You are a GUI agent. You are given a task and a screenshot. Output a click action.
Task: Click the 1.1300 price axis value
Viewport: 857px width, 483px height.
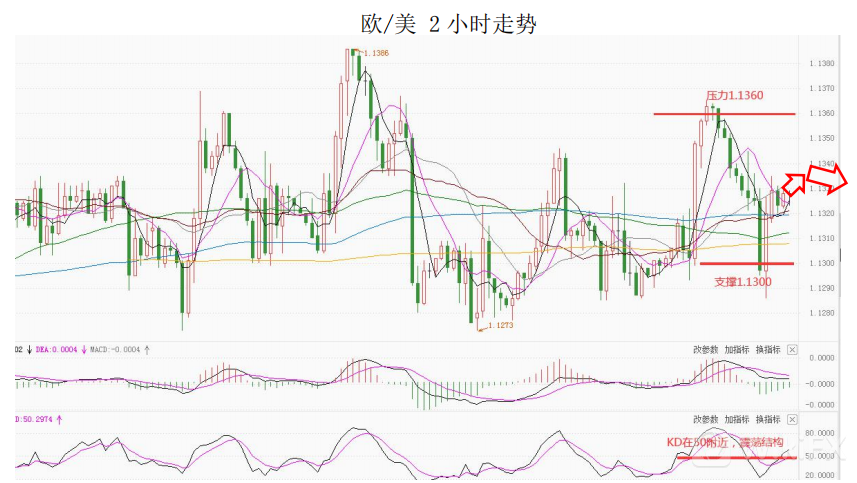tap(822, 263)
